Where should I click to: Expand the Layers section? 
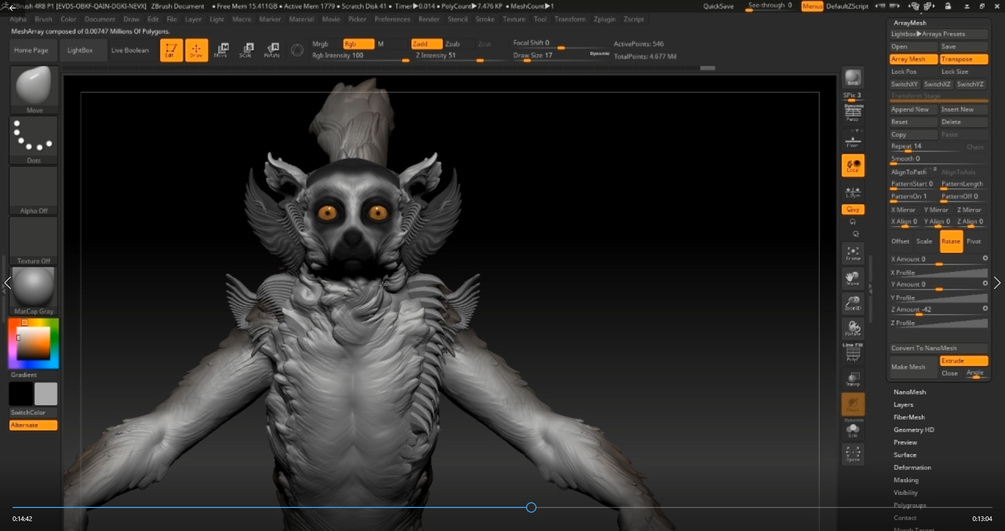903,405
